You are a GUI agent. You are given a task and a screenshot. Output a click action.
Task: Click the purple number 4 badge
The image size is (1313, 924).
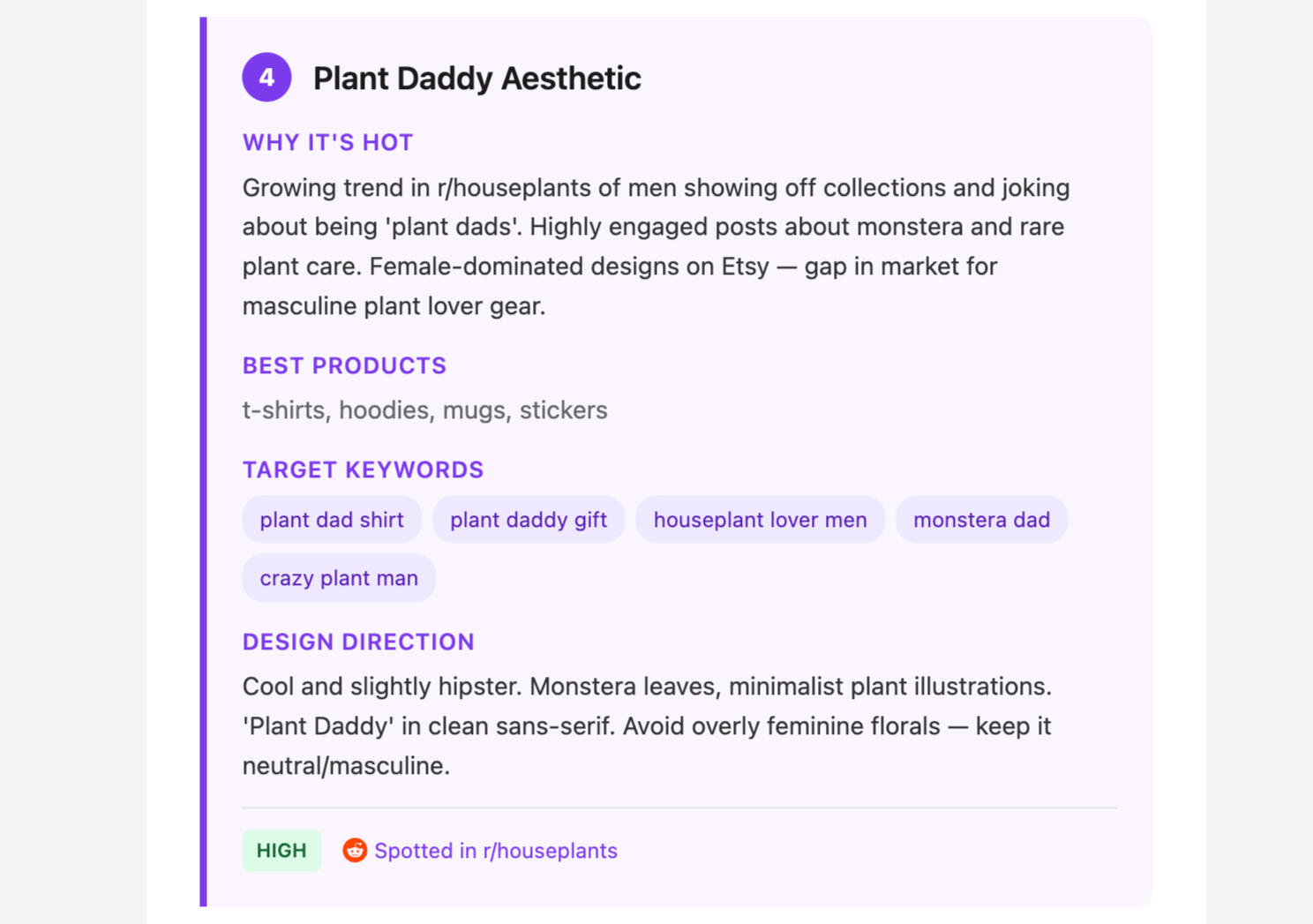266,78
